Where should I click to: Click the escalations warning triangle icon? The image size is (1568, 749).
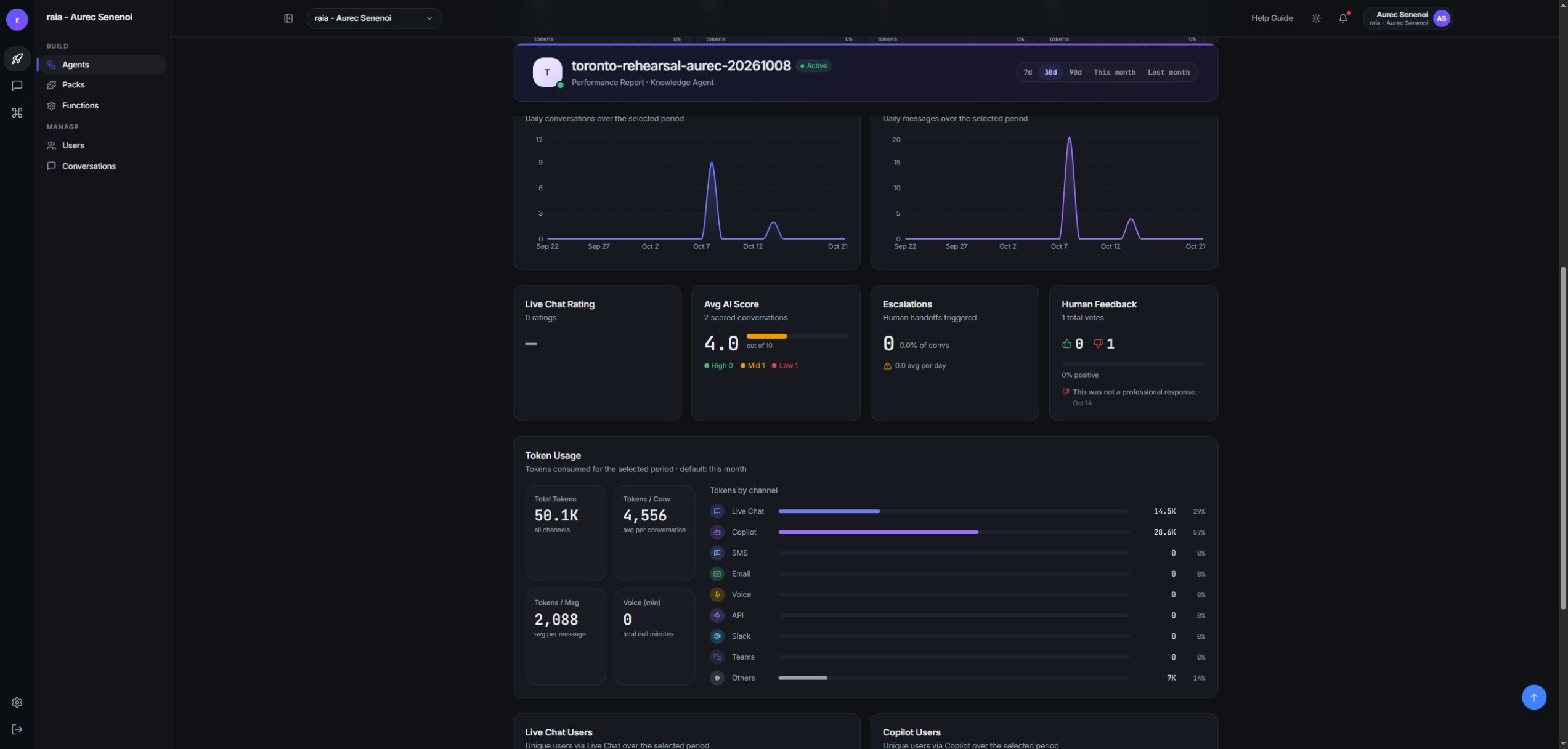click(x=887, y=366)
